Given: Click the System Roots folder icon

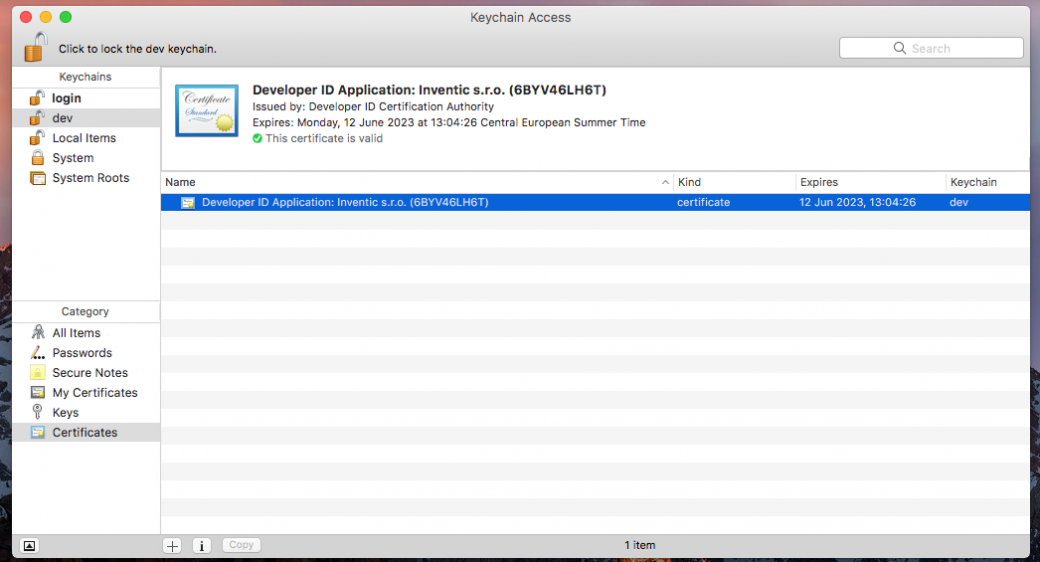Looking at the screenshot, I should coord(38,178).
